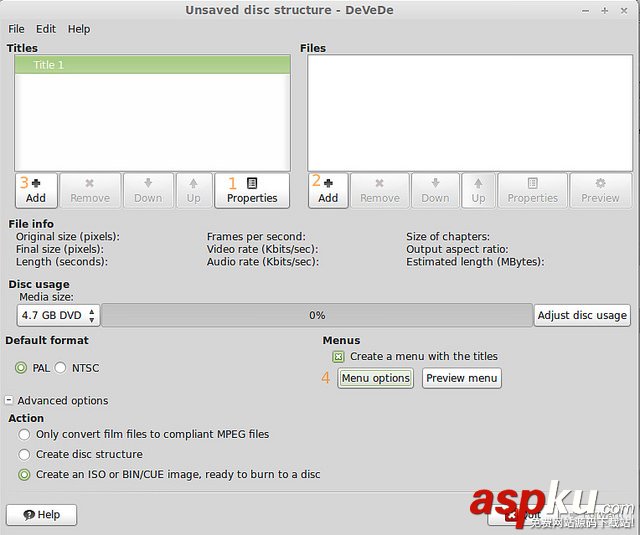Close the DeVeDe window
Screen dimensions: 640x535
(x=624, y=11)
